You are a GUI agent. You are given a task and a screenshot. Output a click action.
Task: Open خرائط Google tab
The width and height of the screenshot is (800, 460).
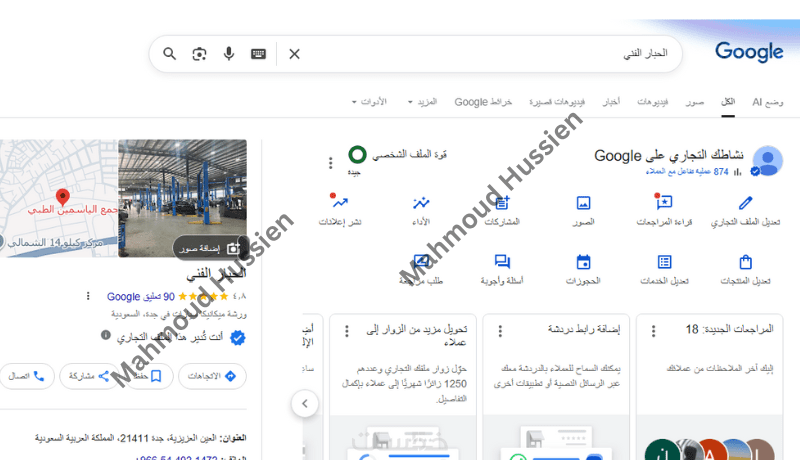tap(483, 102)
